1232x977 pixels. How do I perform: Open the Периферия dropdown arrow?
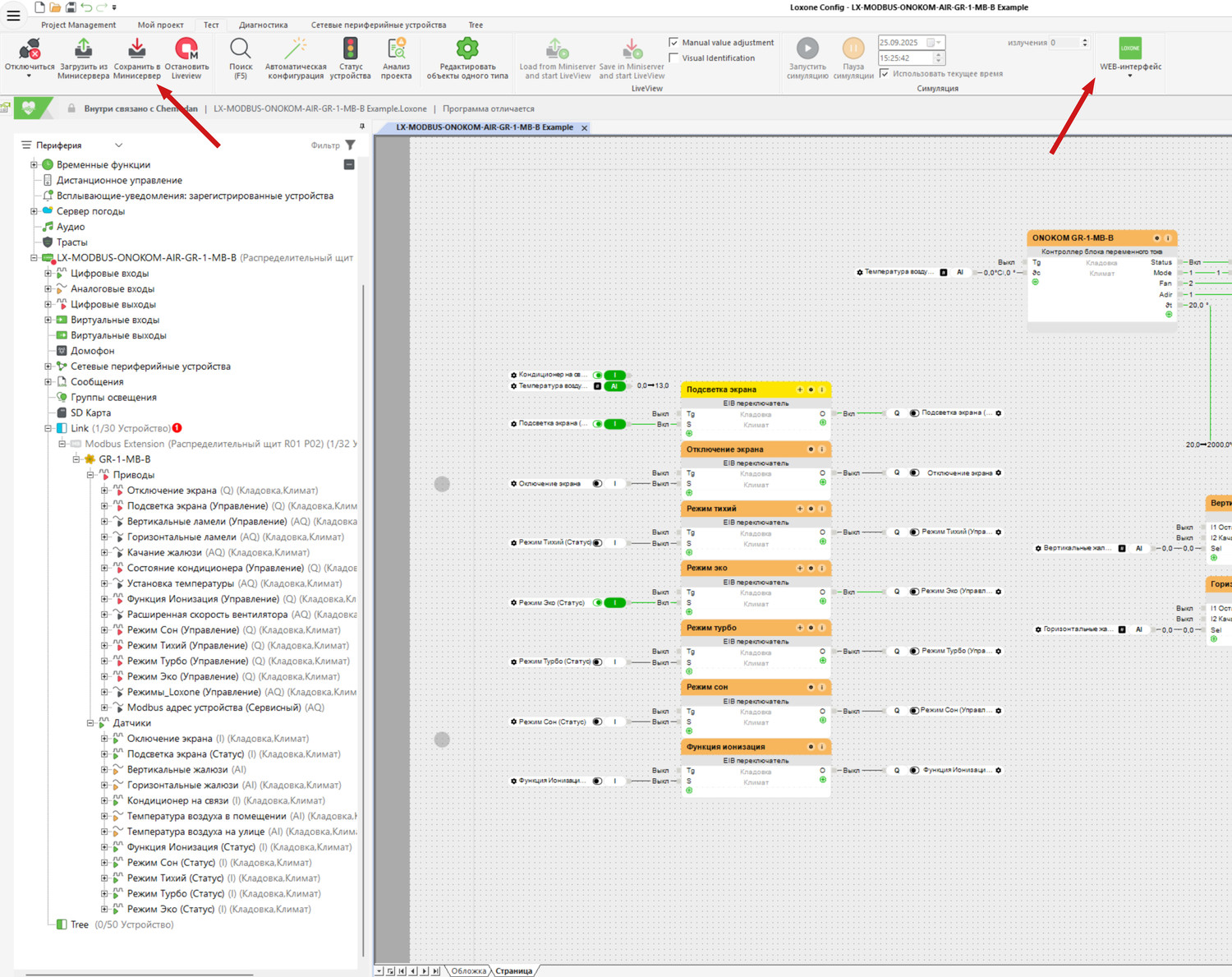tap(119, 145)
